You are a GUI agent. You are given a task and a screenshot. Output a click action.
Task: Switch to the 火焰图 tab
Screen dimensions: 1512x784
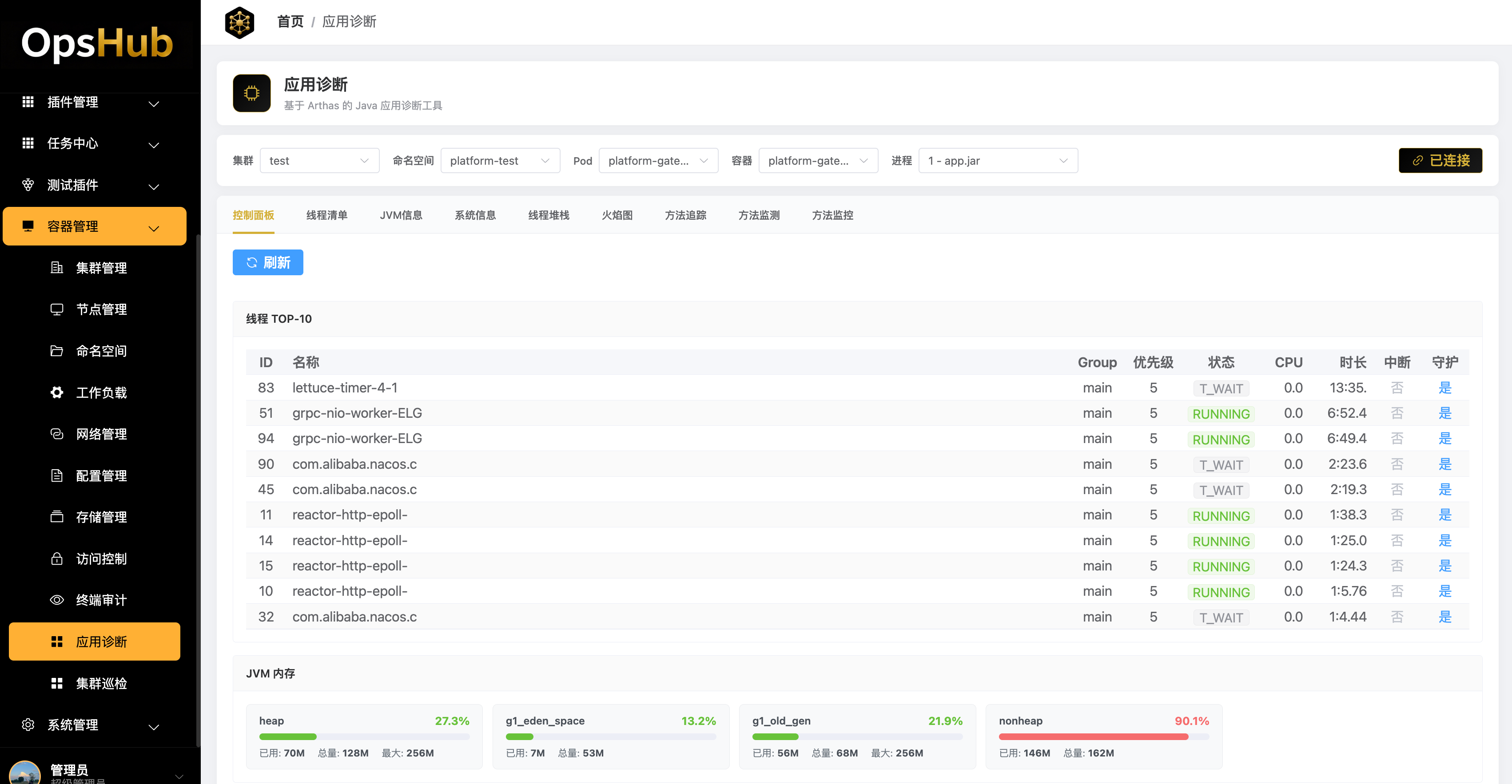(x=617, y=215)
